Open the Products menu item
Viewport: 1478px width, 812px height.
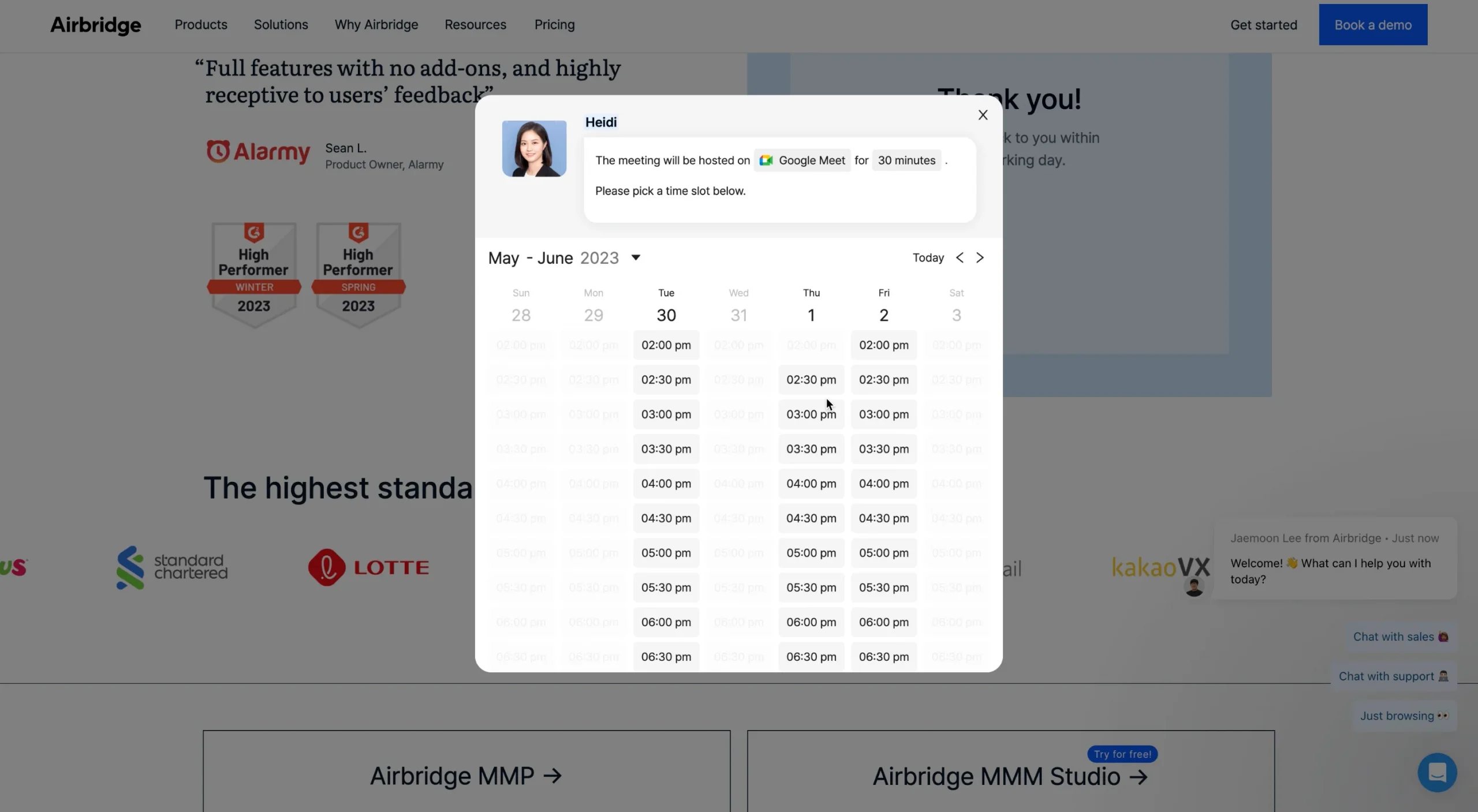(200, 25)
